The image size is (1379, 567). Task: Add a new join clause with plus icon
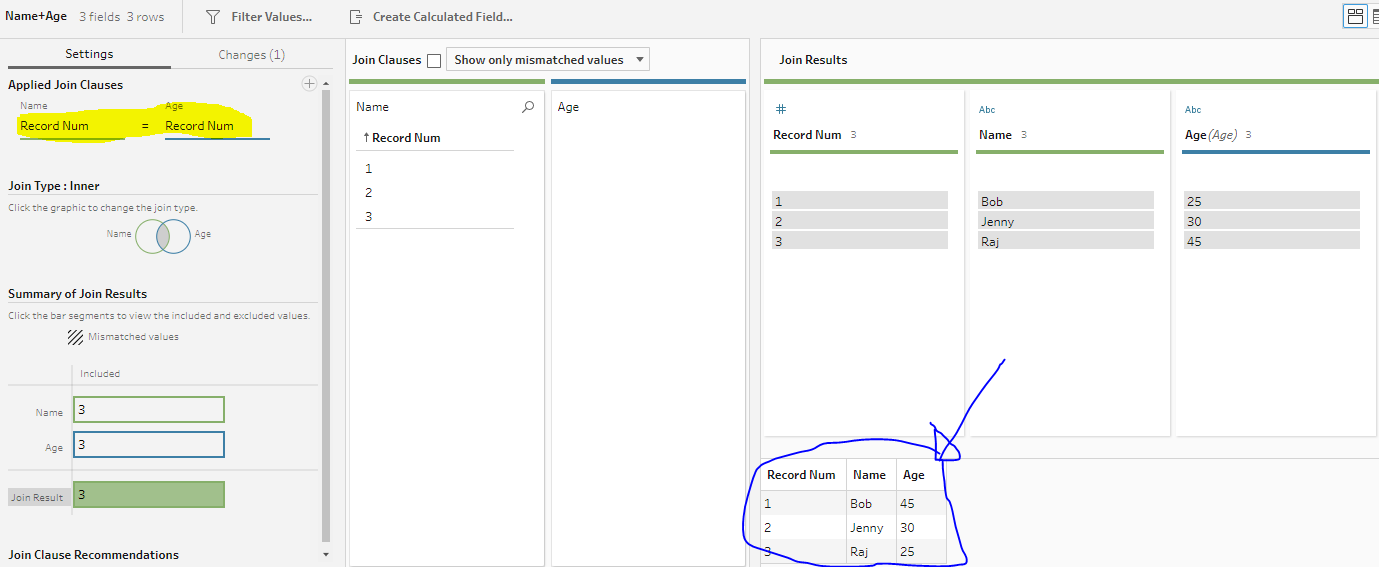[309, 84]
